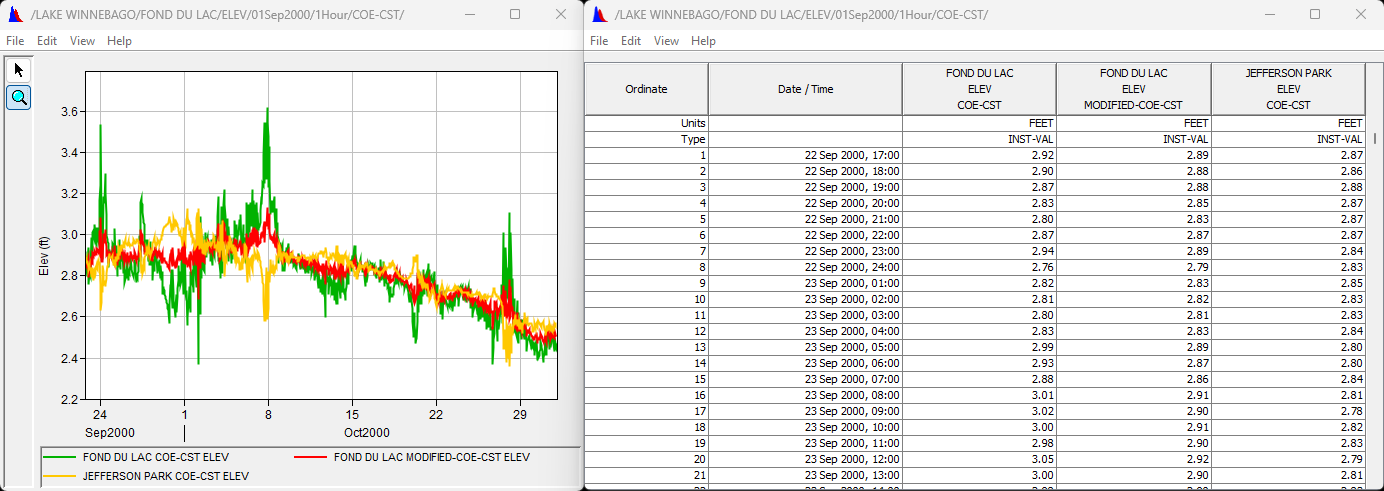Open Edit menu in table window

pos(631,41)
